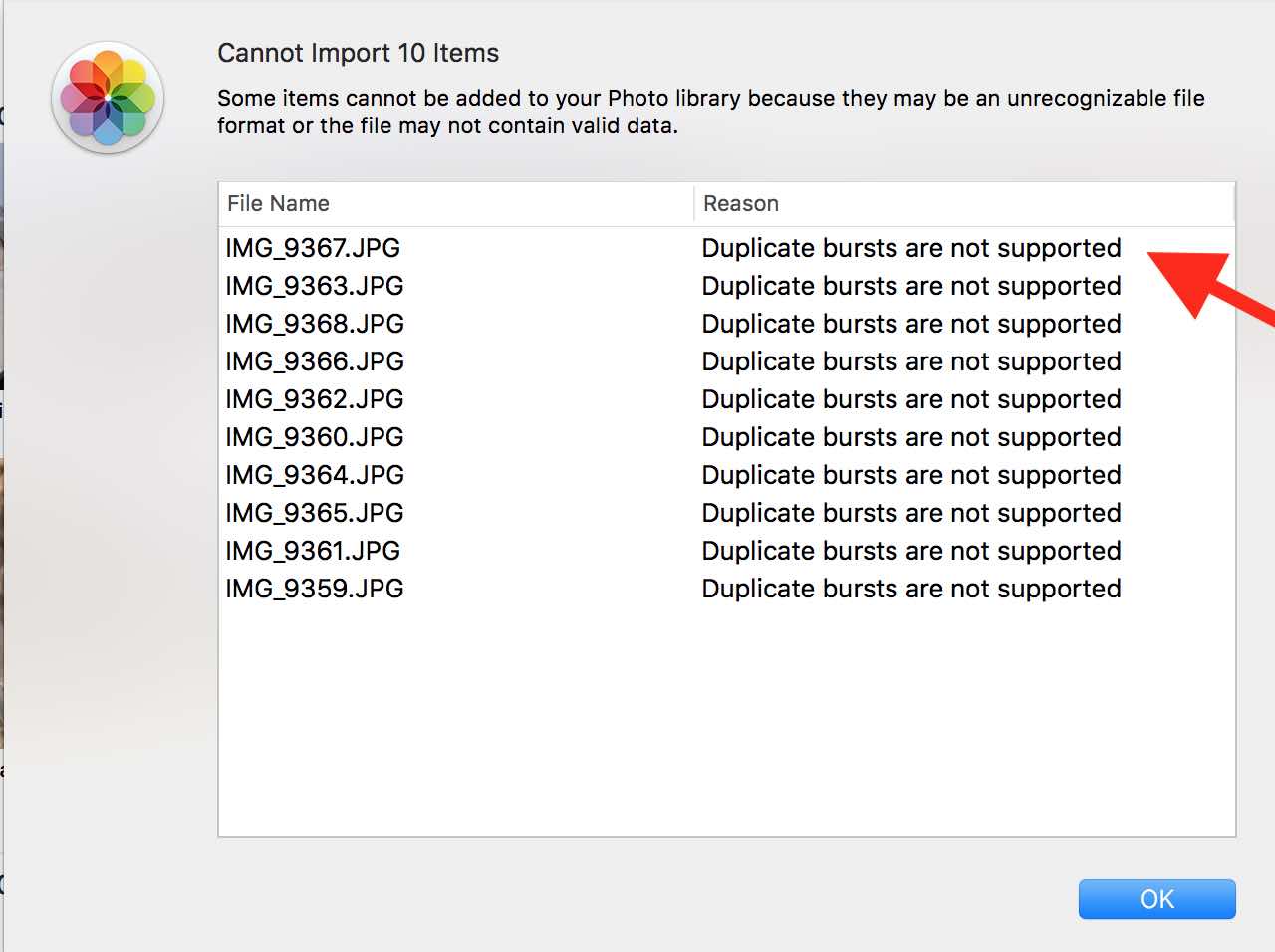Select the IMG_9360.JPG item
The height and width of the screenshot is (952, 1275).
tap(314, 437)
